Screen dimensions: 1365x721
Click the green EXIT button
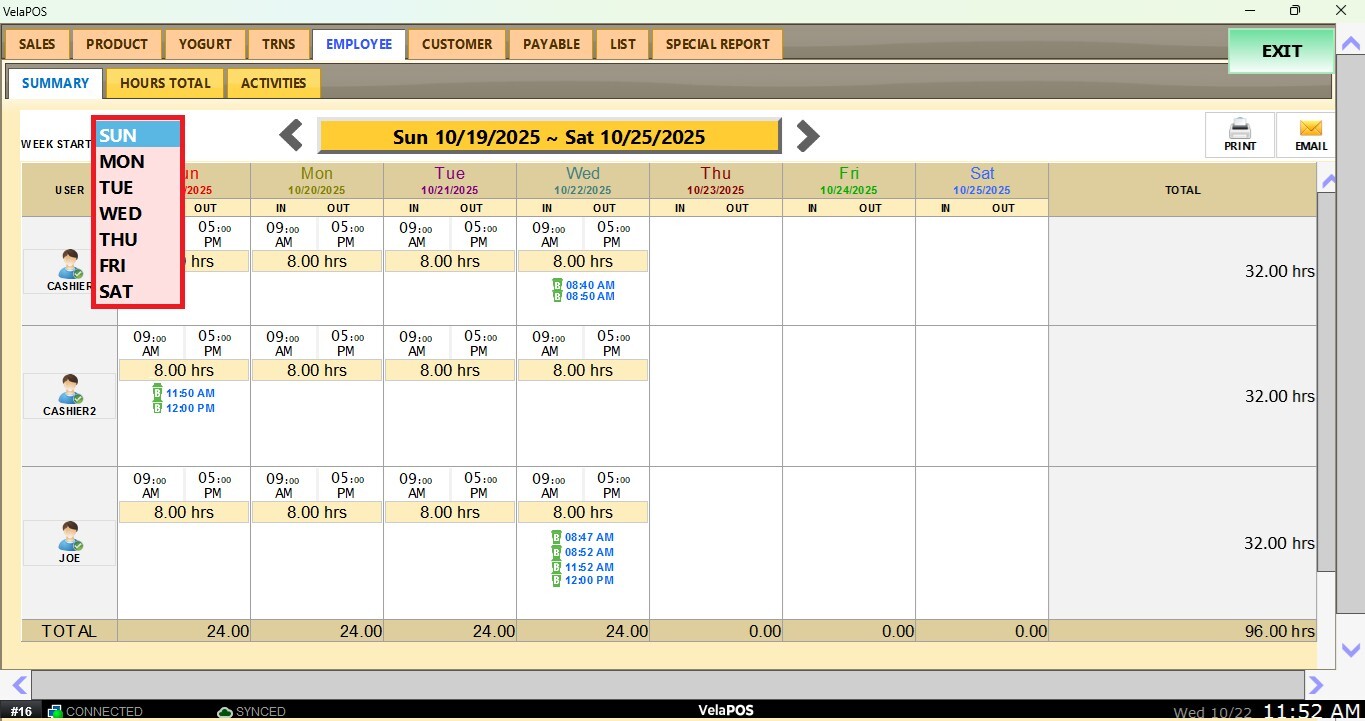coord(1281,51)
